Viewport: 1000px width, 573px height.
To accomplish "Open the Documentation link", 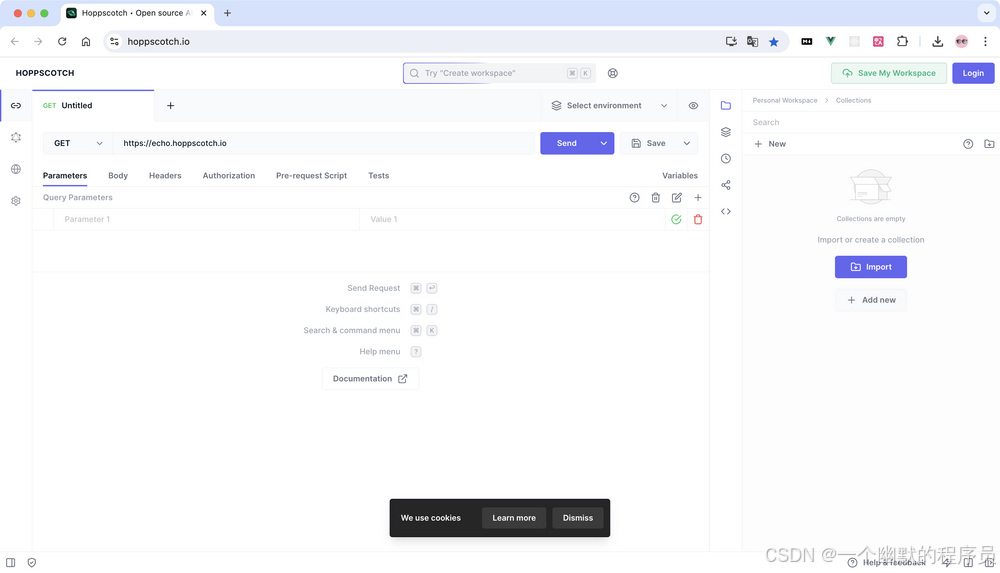I will coord(370,379).
